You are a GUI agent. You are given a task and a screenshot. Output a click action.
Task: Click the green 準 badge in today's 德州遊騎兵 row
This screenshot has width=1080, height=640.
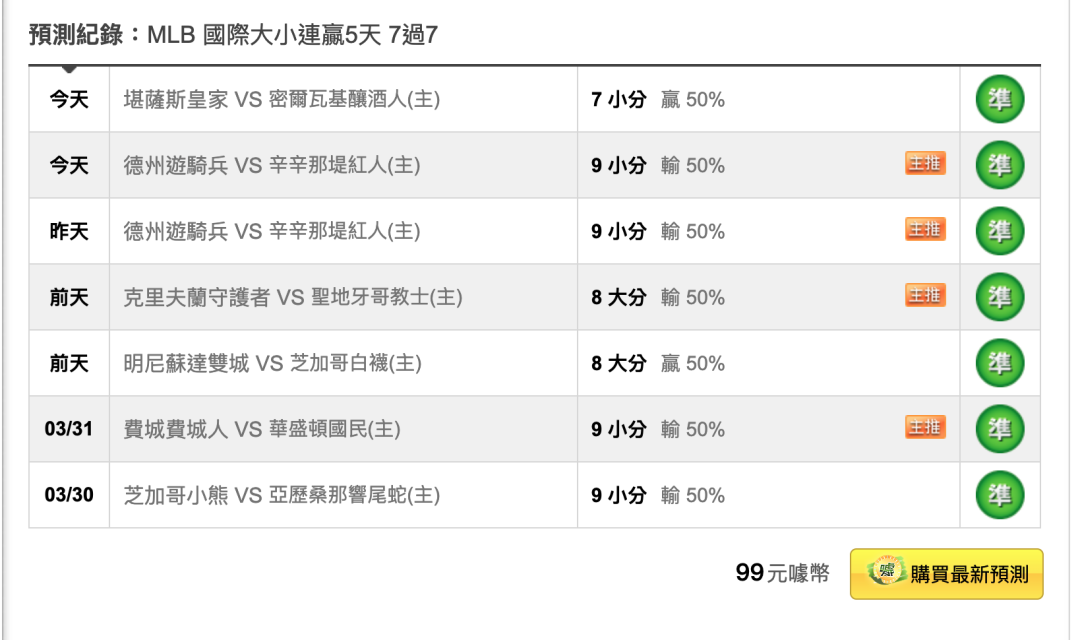pyautogui.click(x=999, y=165)
